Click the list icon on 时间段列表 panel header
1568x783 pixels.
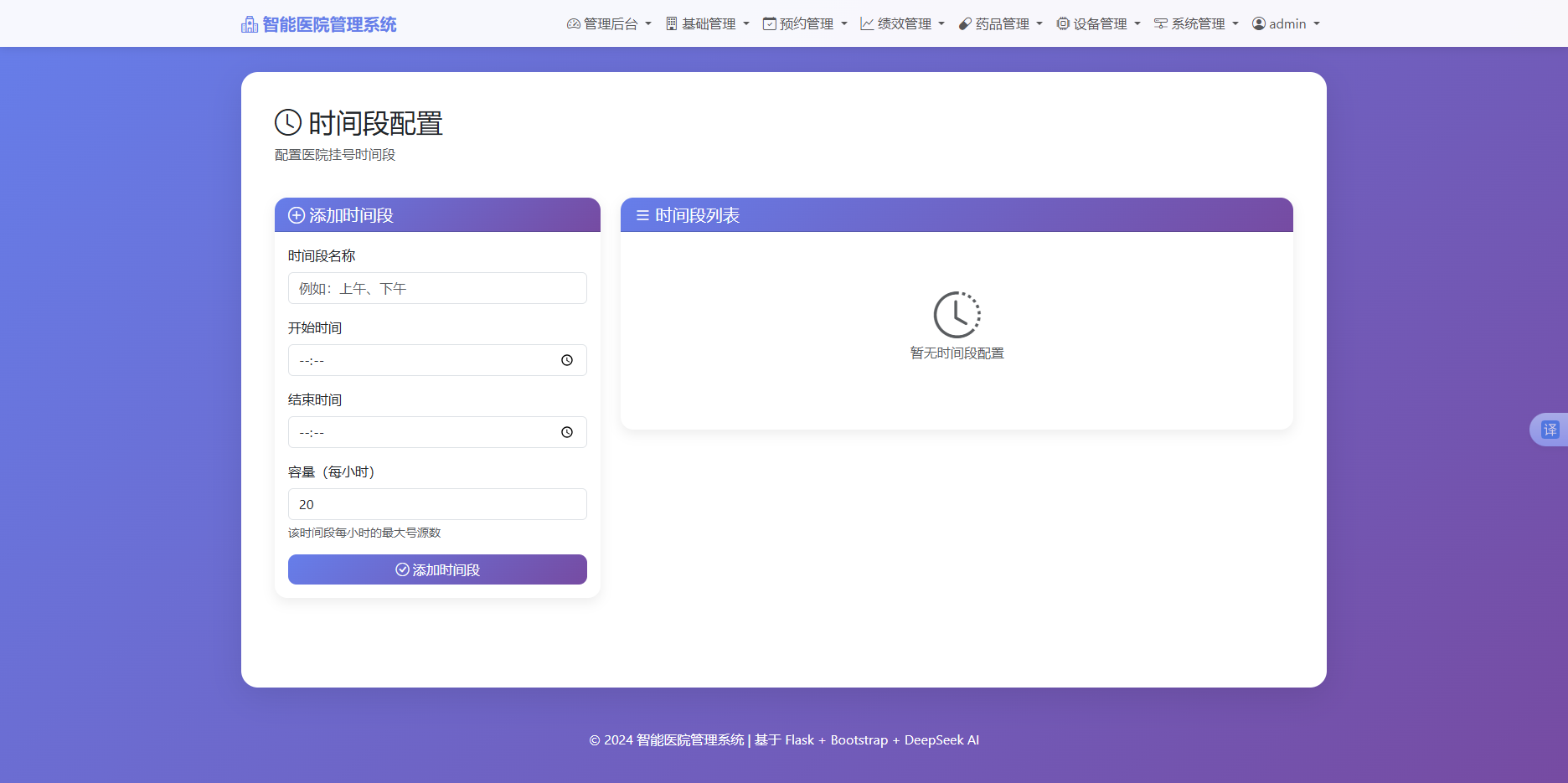pos(642,215)
